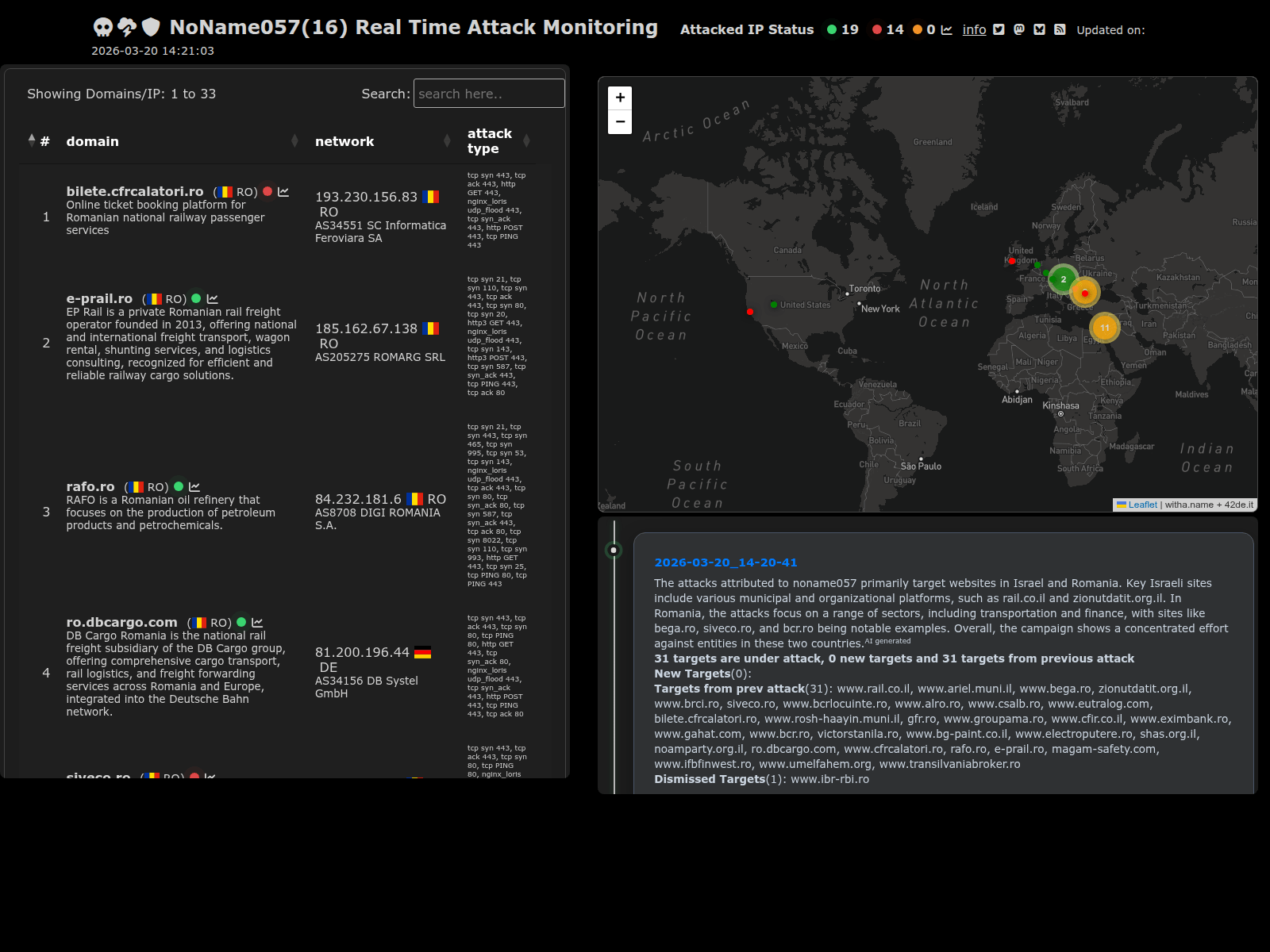Open chart icon beside ro.dbcargo.com
Viewport: 1270px width, 952px height.
pos(257,623)
